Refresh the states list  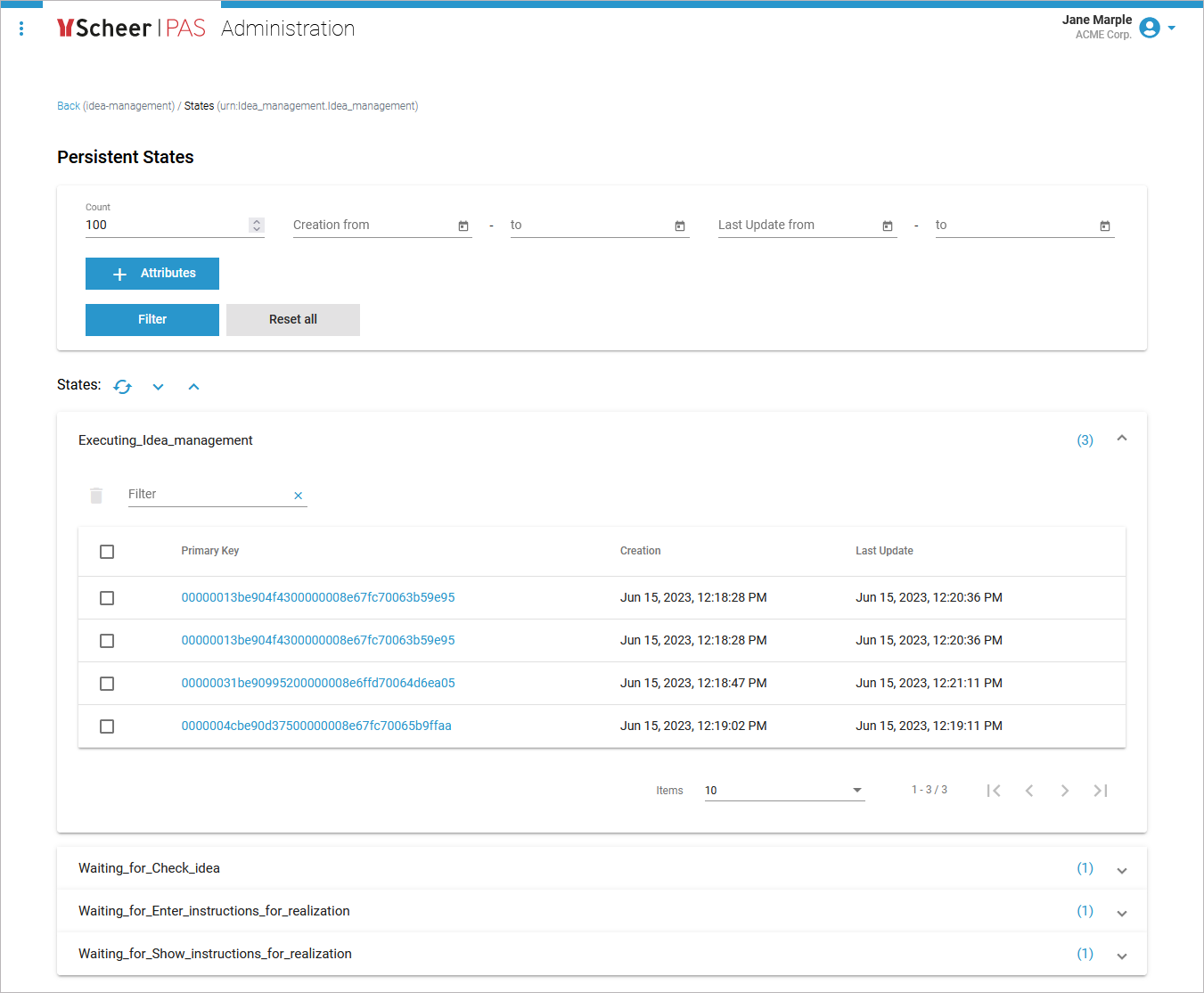tap(123, 386)
